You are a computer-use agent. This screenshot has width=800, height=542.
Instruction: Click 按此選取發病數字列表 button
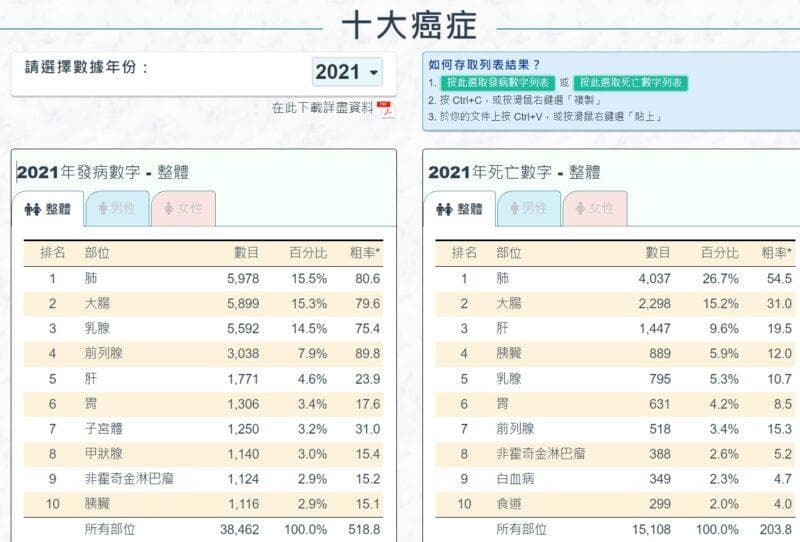498,83
